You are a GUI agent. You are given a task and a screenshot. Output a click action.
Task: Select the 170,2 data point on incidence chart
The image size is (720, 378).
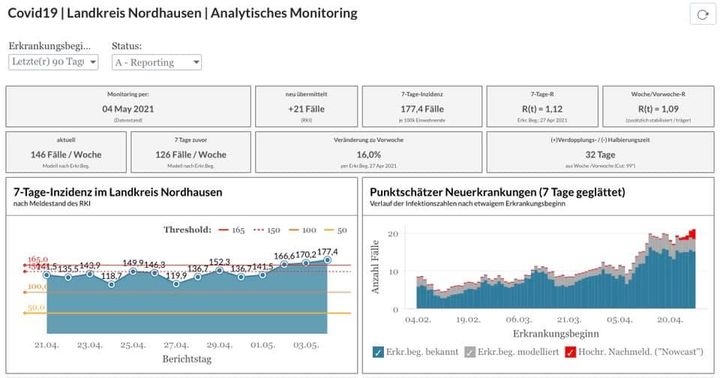tap(306, 263)
